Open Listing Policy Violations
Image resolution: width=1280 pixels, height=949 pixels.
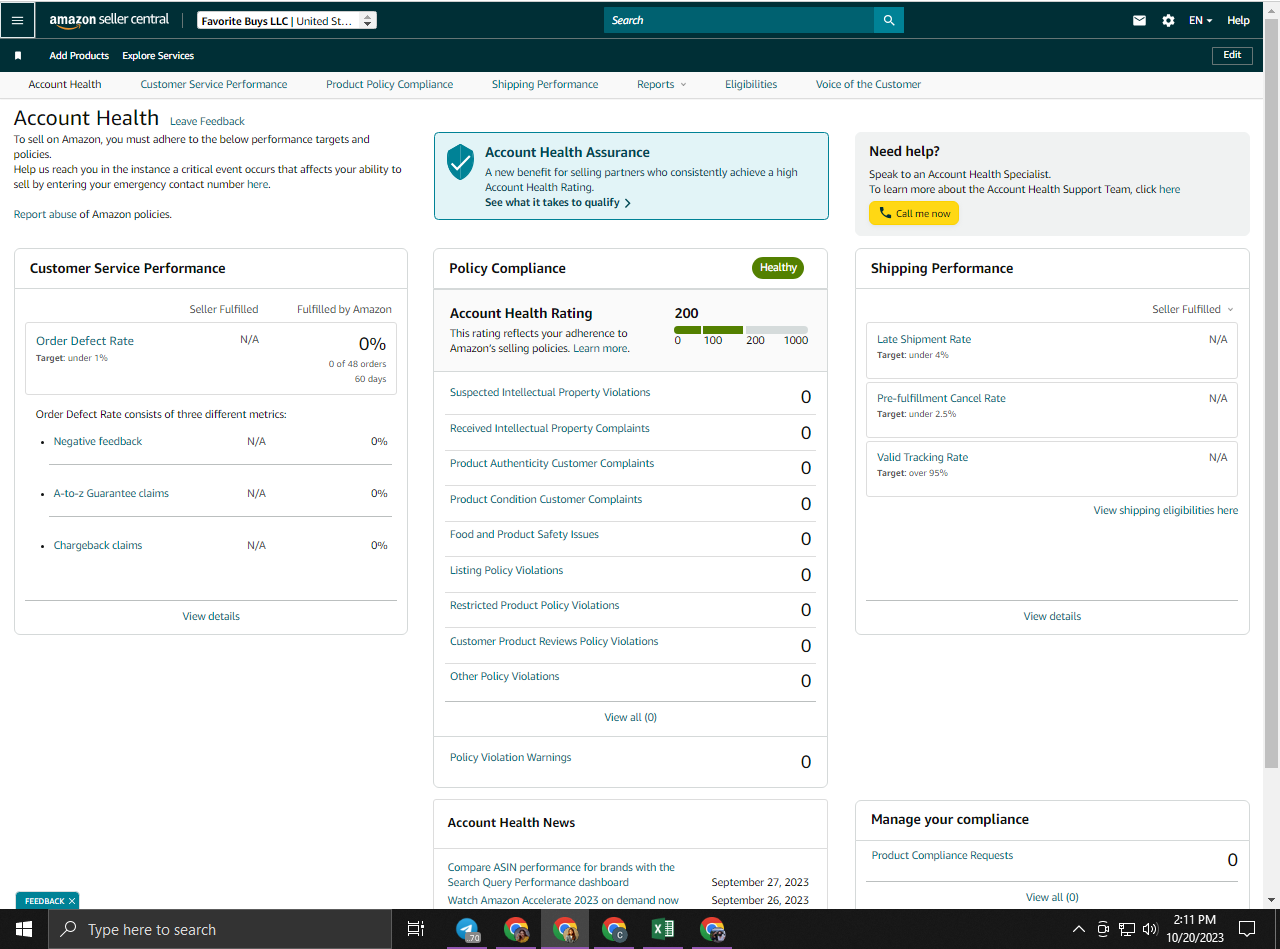506,571
